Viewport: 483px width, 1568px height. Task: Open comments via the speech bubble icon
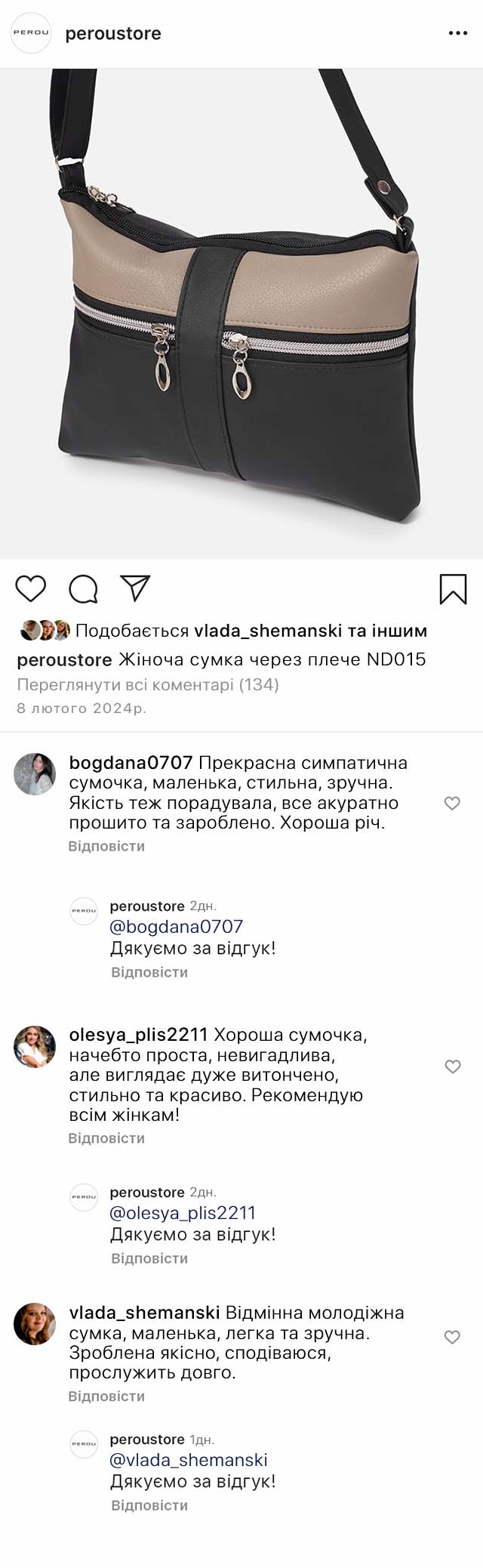pos(83,589)
